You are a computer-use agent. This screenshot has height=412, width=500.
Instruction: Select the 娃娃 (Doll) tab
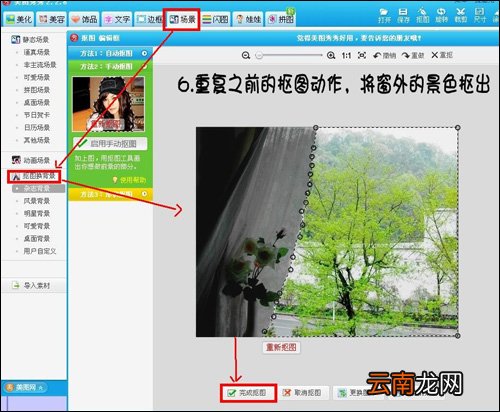[248, 19]
